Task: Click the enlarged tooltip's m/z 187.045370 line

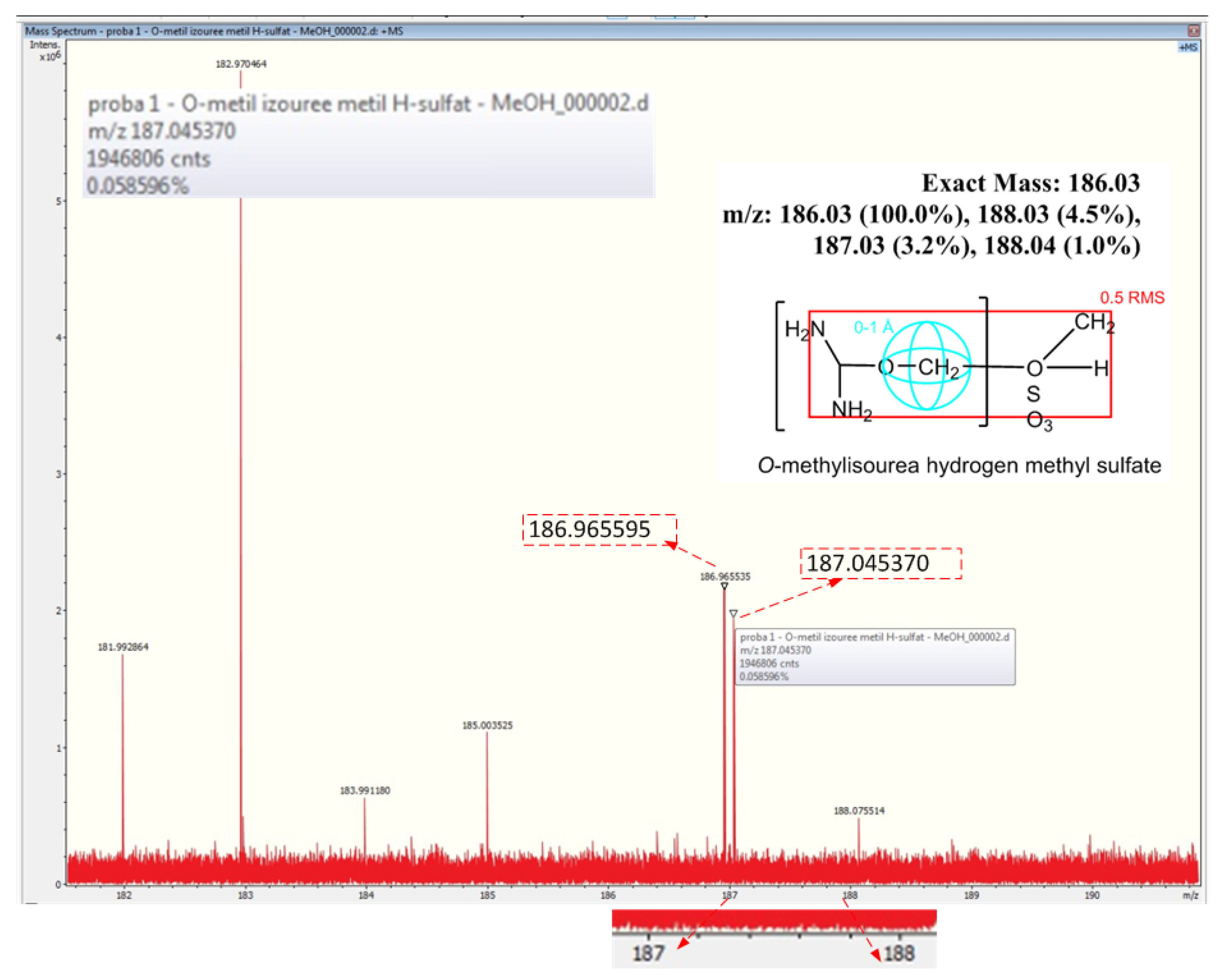Action: point(161,131)
